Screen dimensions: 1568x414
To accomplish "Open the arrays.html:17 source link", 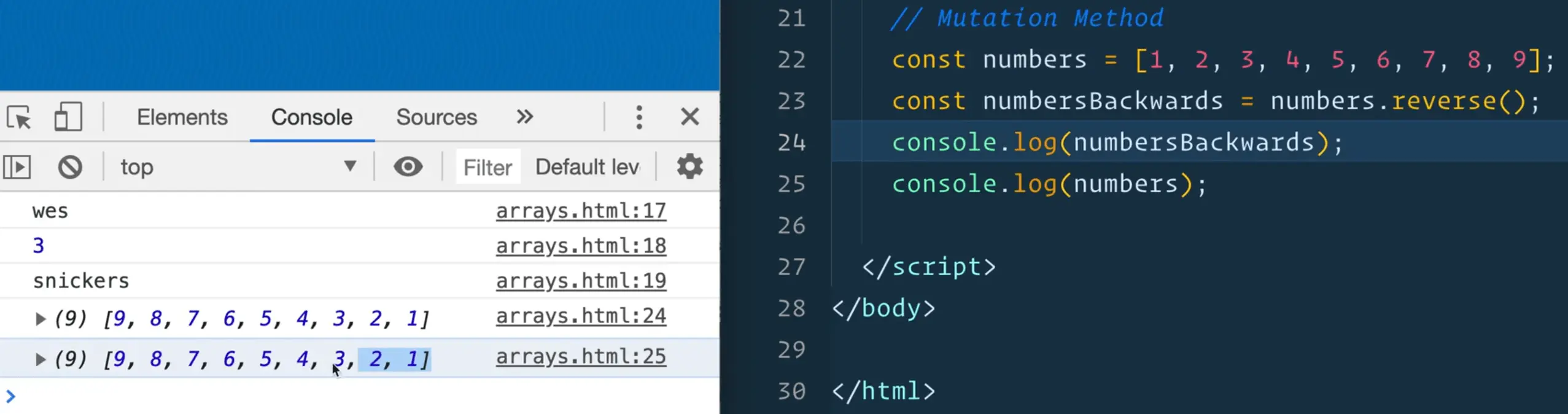I will point(581,211).
